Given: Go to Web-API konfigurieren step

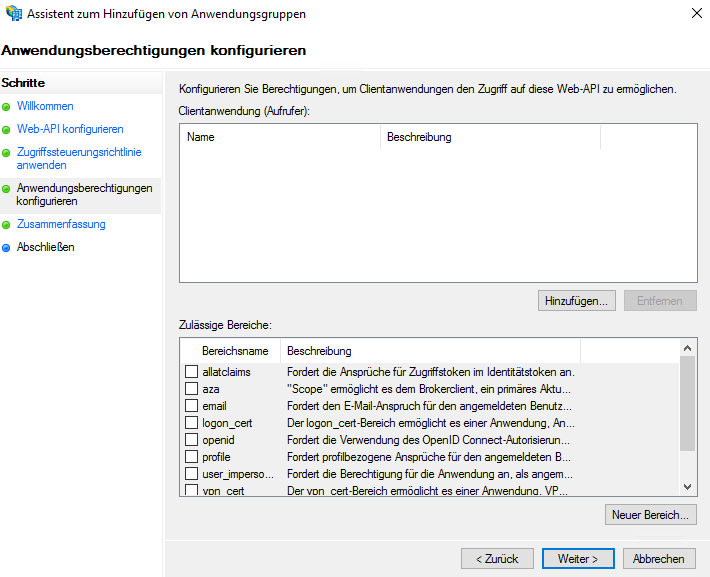Looking at the screenshot, I should point(70,129).
